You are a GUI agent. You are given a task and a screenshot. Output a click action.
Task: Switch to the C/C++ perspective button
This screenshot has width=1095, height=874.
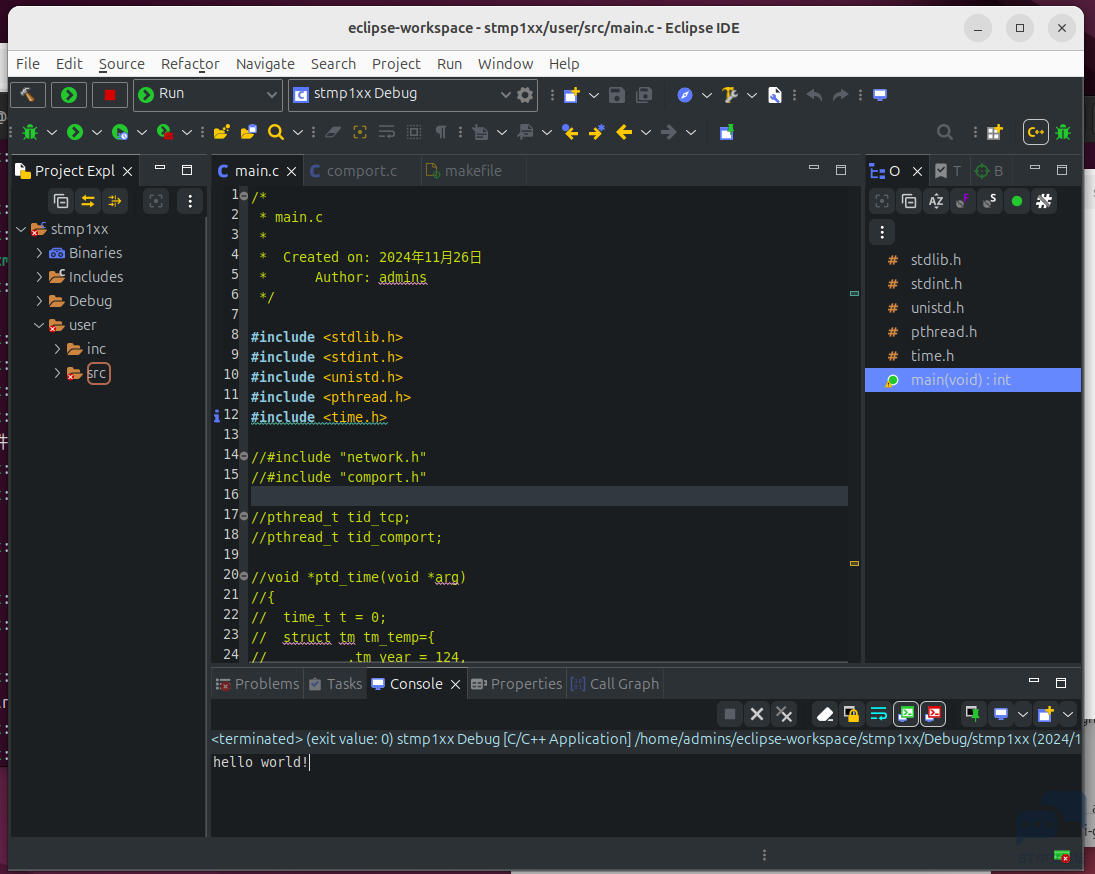1036,132
